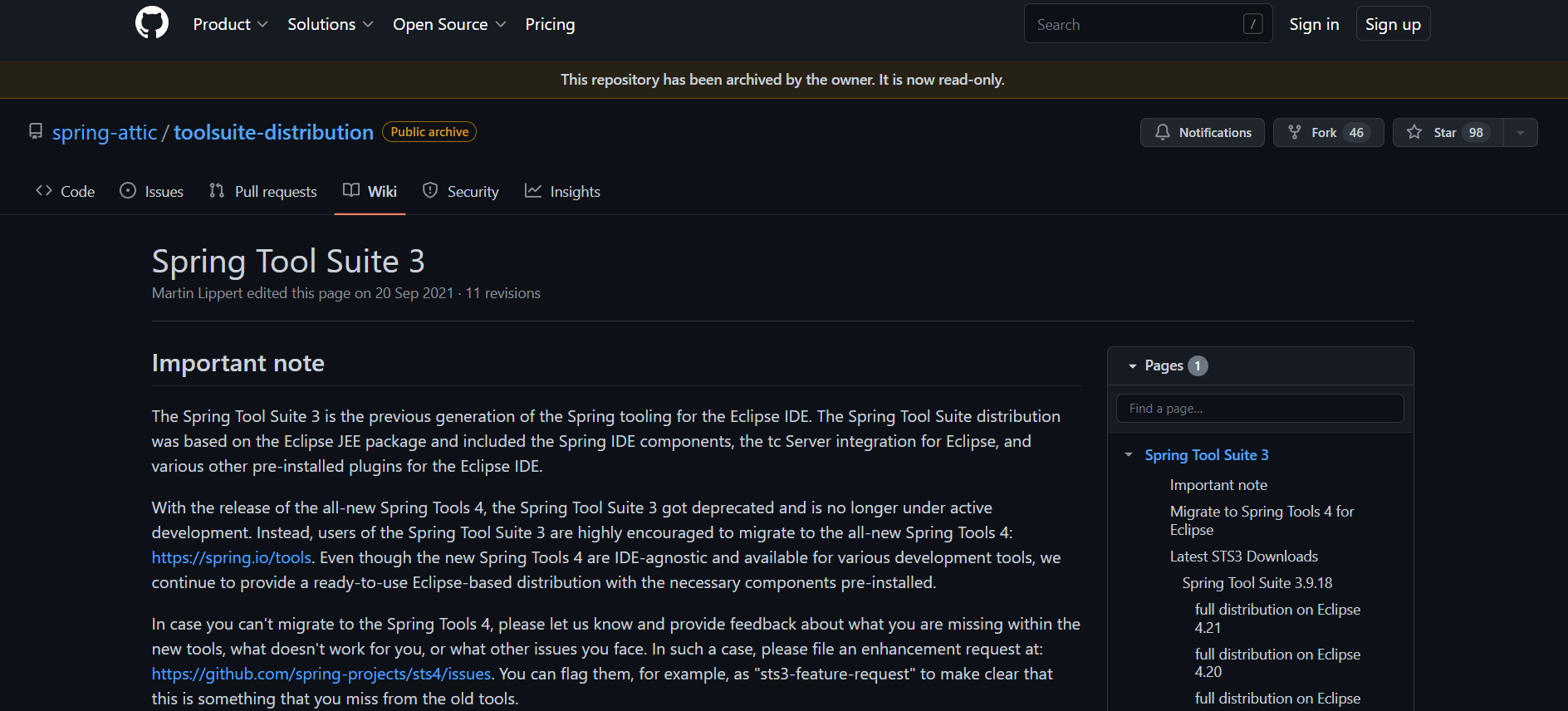Click the slash shortcut key icon in search

click(1252, 24)
